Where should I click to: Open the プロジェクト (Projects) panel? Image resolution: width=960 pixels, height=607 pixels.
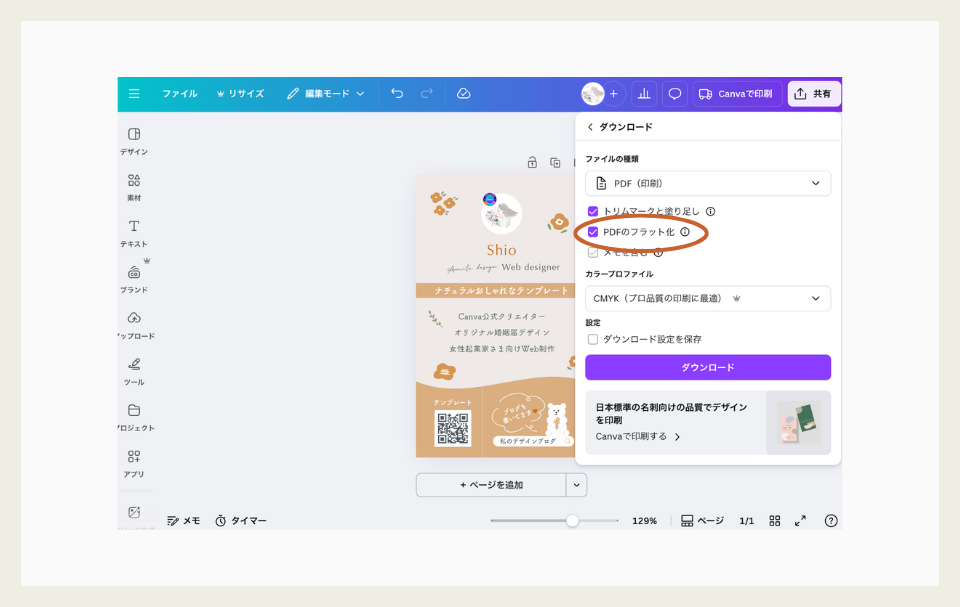tap(133, 418)
